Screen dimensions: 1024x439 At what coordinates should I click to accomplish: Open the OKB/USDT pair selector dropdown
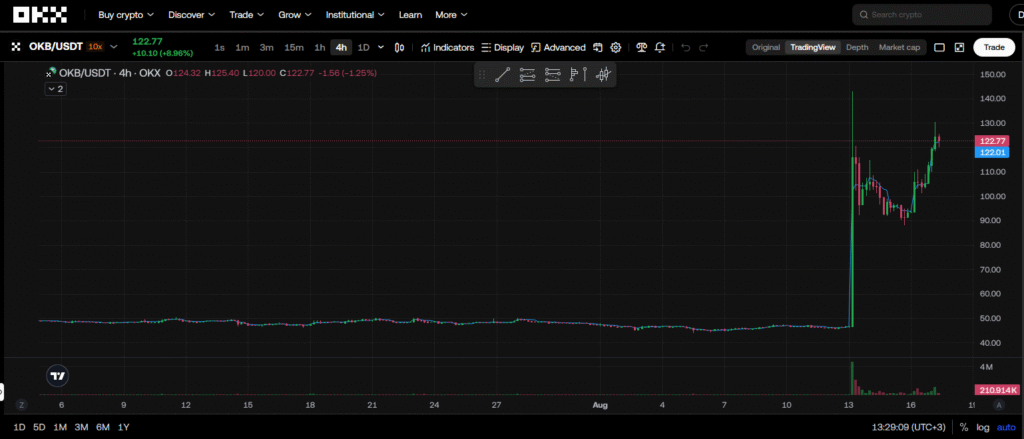click(114, 47)
